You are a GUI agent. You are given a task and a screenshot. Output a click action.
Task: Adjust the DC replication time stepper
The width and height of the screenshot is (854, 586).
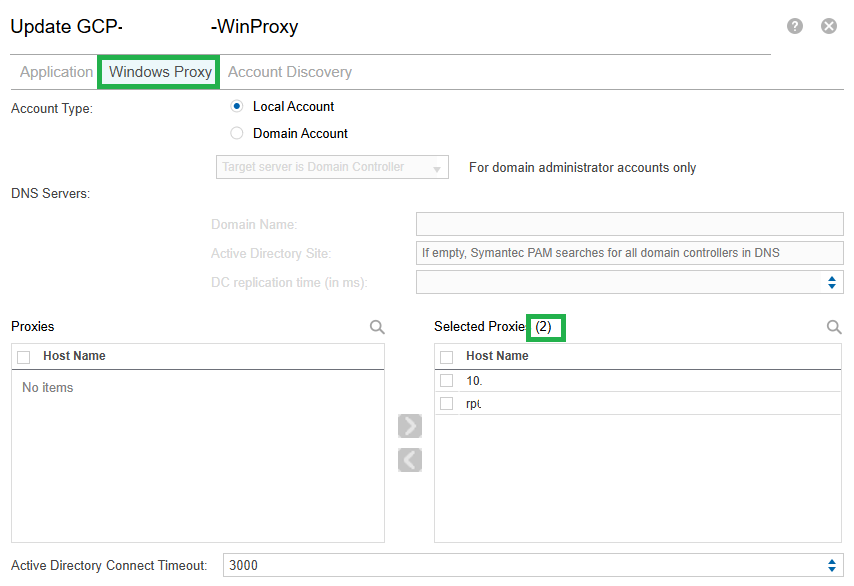[x=831, y=283]
